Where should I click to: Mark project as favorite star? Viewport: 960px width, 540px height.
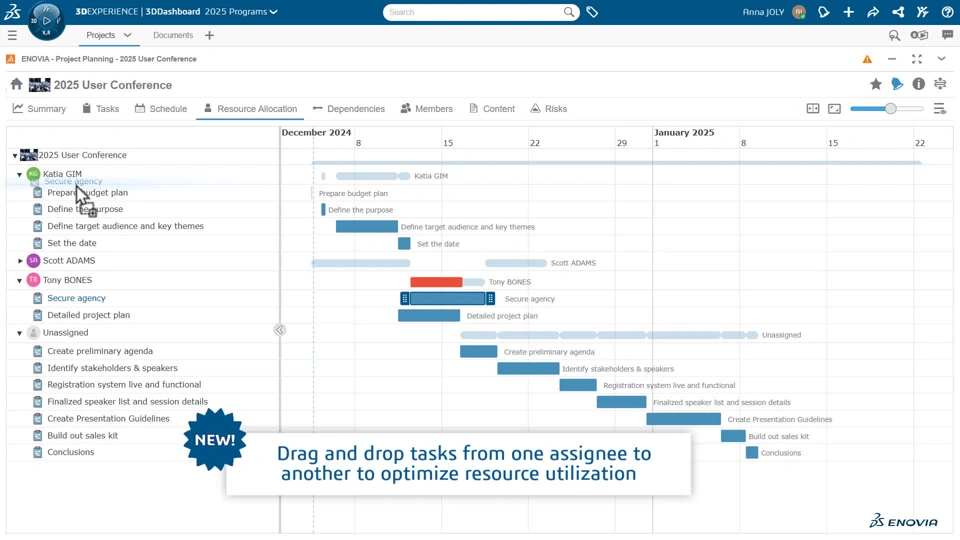pos(876,84)
